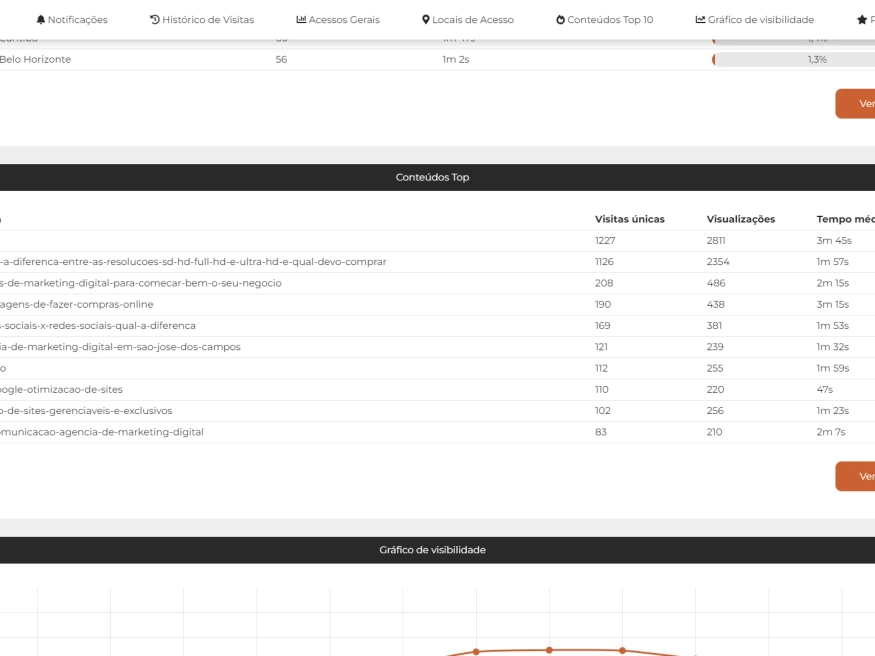875x656 pixels.
Task: Click the star icon in the top navigation
Action: [x=861, y=20]
